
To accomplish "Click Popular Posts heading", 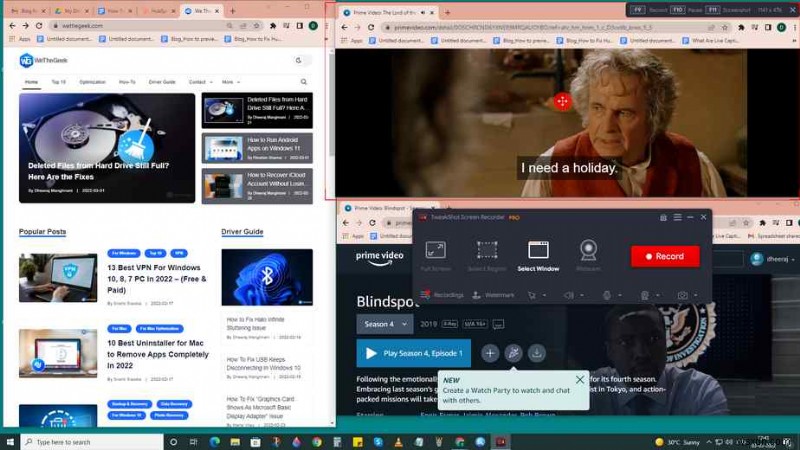I will tap(42, 232).
